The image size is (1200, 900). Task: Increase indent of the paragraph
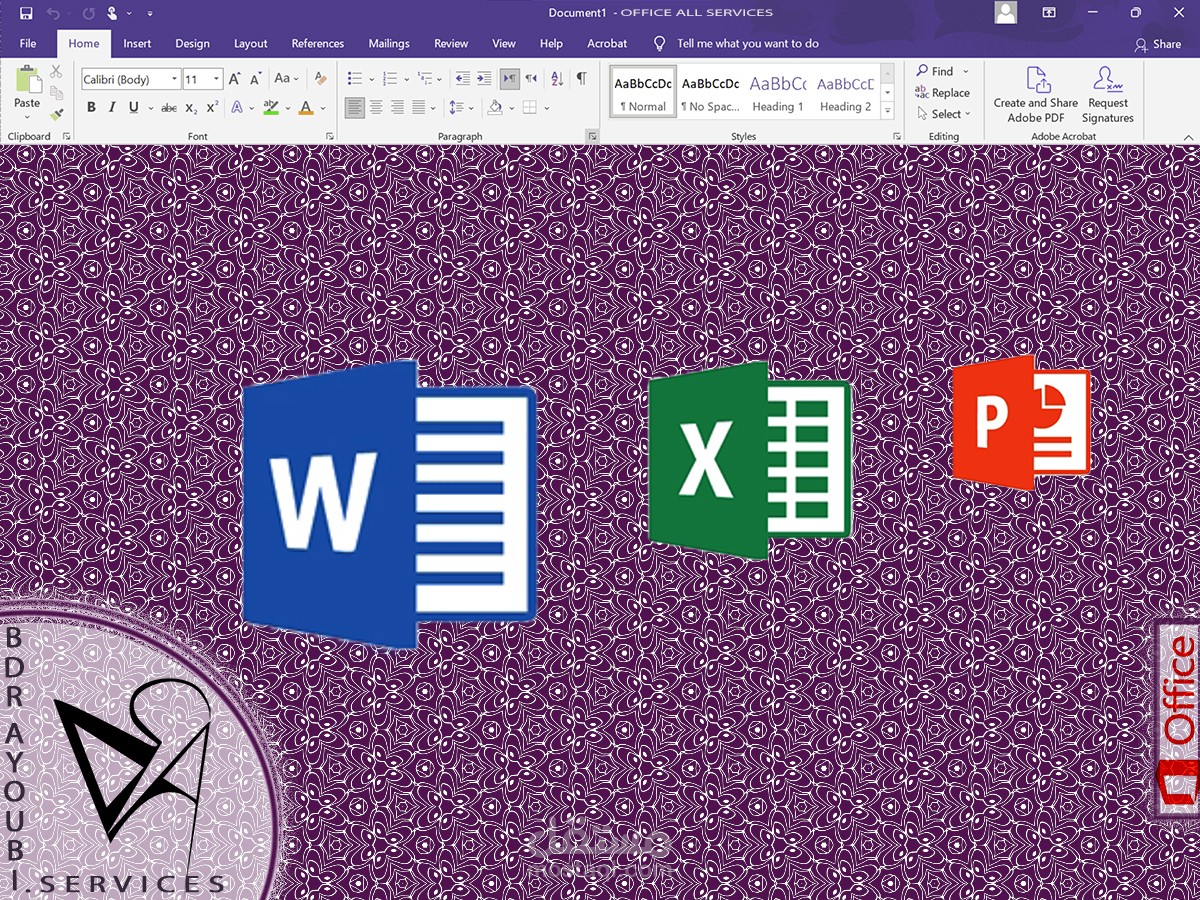(x=484, y=78)
